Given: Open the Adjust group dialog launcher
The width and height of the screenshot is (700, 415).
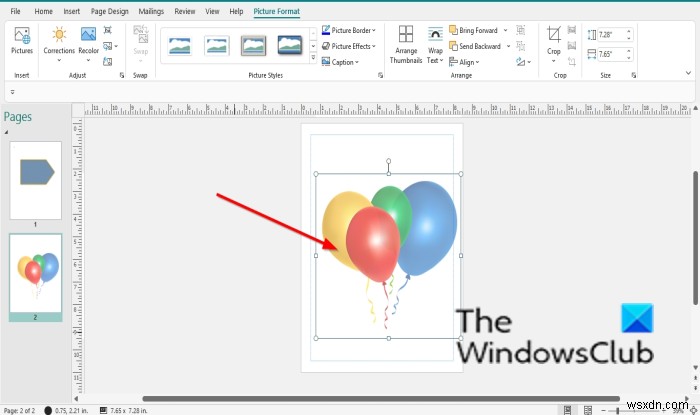Looking at the screenshot, I should coord(122,75).
